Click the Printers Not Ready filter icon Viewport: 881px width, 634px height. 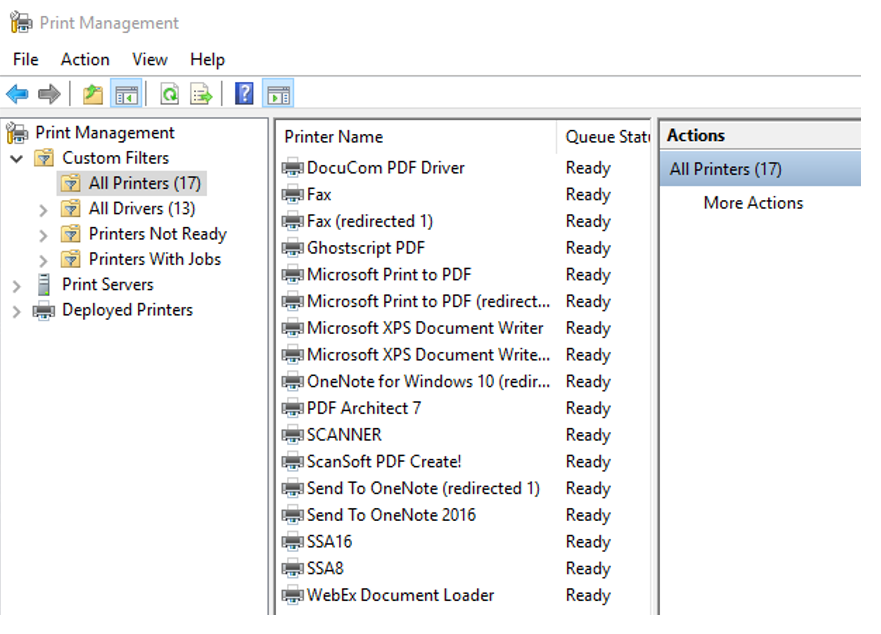(71, 234)
